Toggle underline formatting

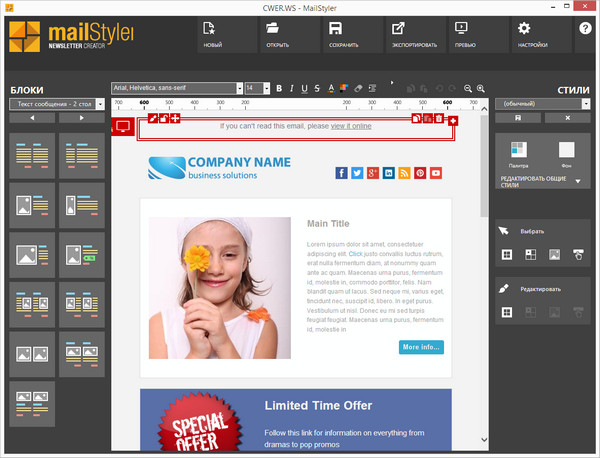tap(304, 88)
